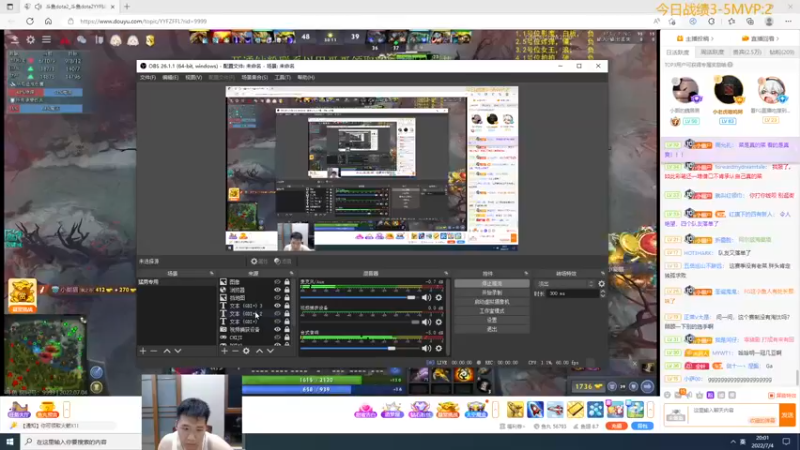Add a new source with plus icon
The image size is (800, 450).
click(224, 351)
